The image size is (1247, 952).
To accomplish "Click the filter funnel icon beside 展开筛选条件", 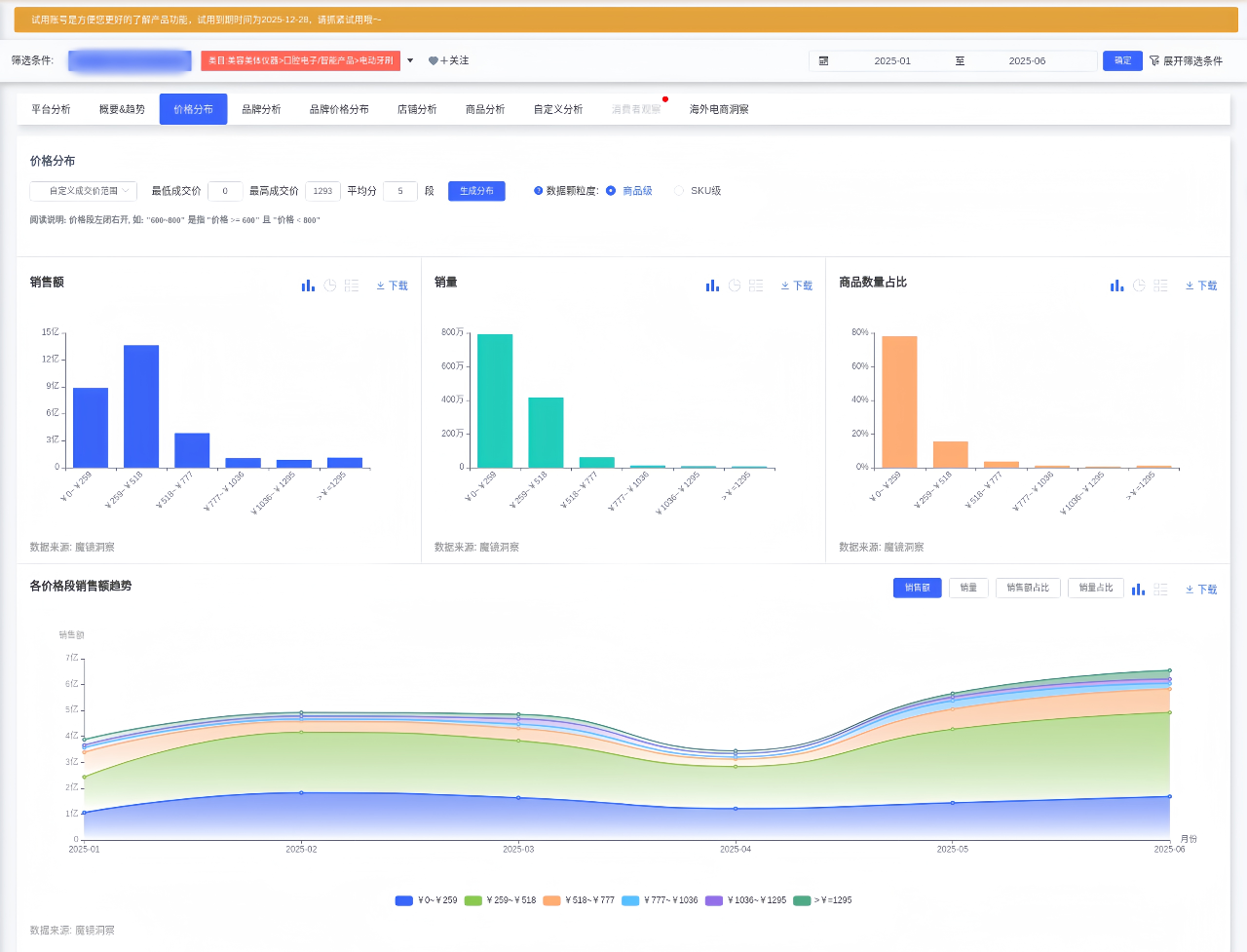I will tap(1154, 60).
